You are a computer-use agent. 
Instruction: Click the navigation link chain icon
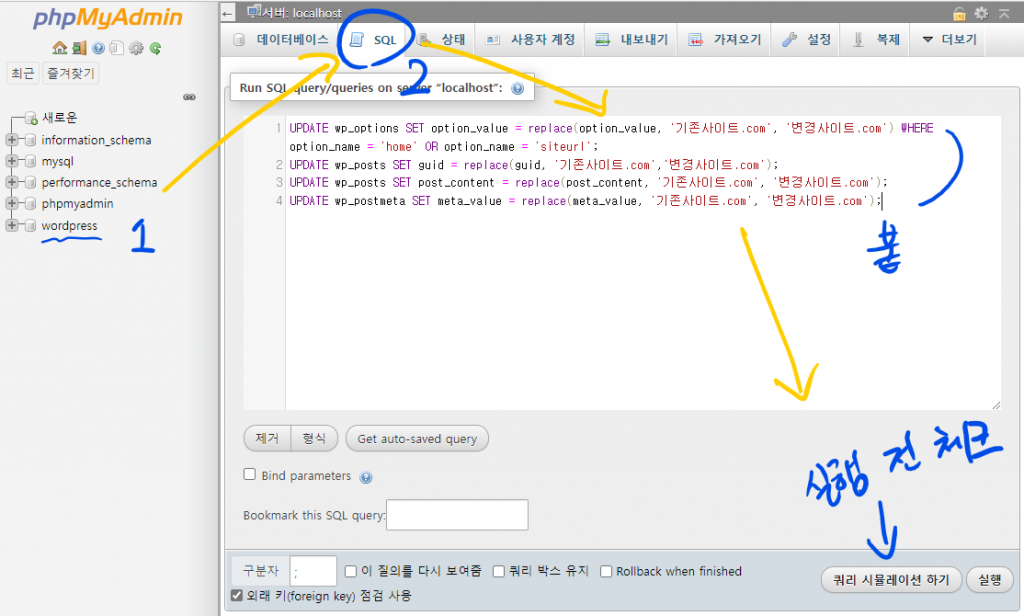pyautogui.click(x=189, y=97)
